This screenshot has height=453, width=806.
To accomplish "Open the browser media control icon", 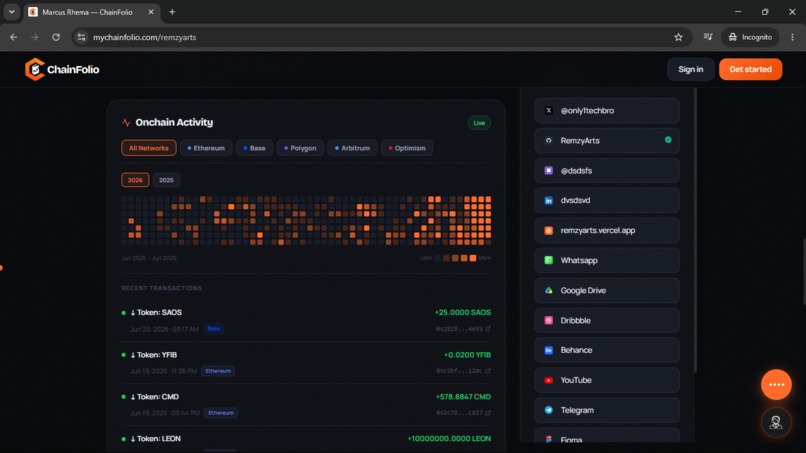I will [708, 37].
